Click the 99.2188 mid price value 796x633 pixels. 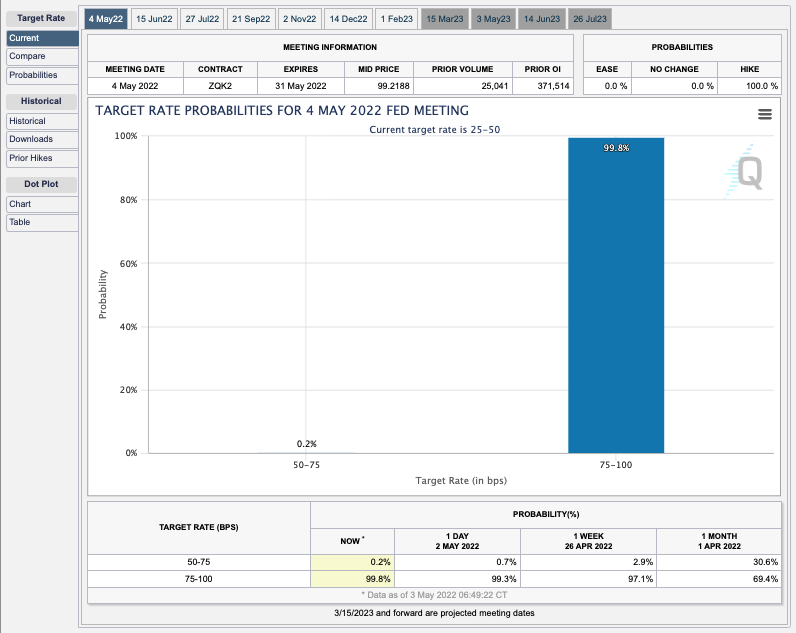click(x=393, y=86)
